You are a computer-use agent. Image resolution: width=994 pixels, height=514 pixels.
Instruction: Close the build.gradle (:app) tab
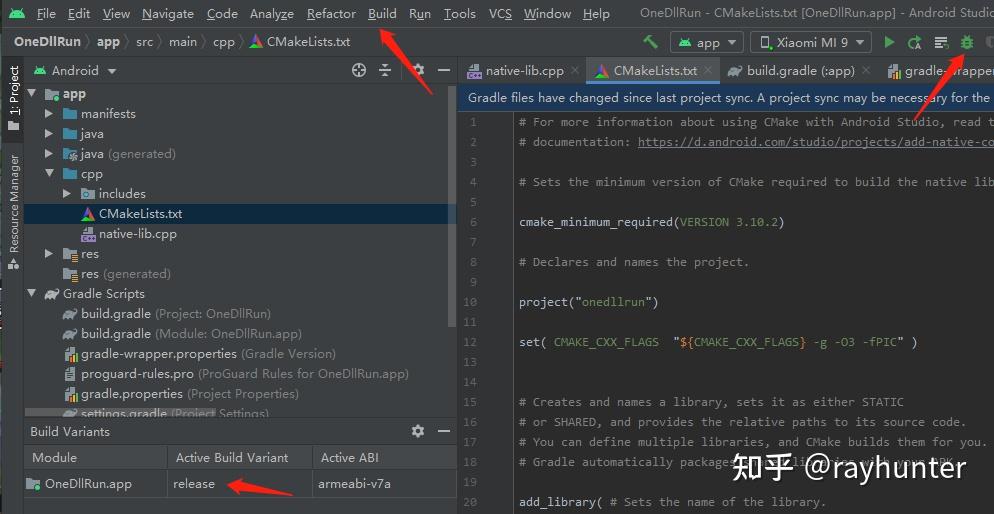point(867,71)
